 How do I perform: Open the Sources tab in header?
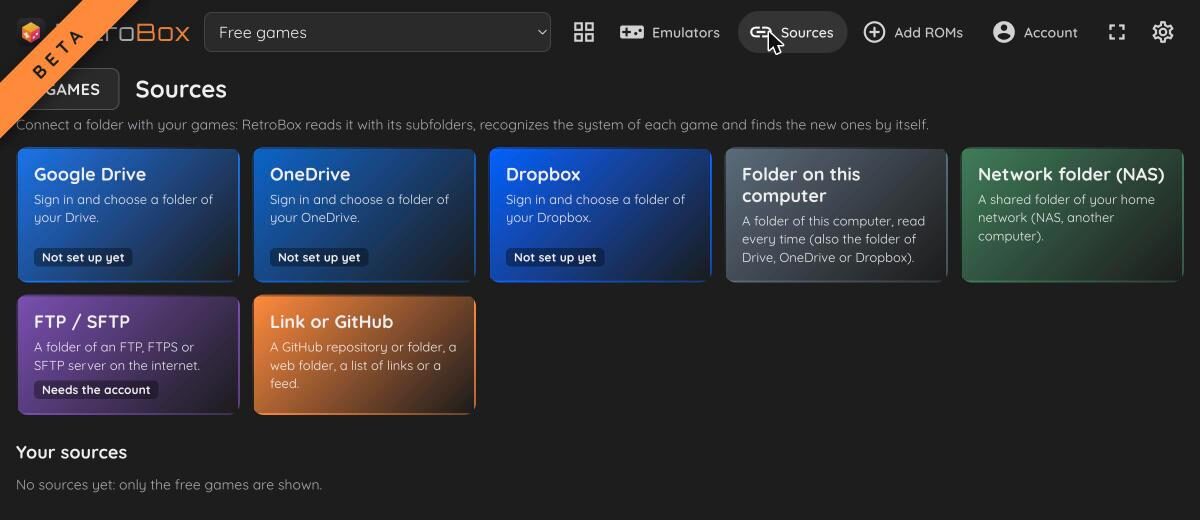tap(792, 32)
